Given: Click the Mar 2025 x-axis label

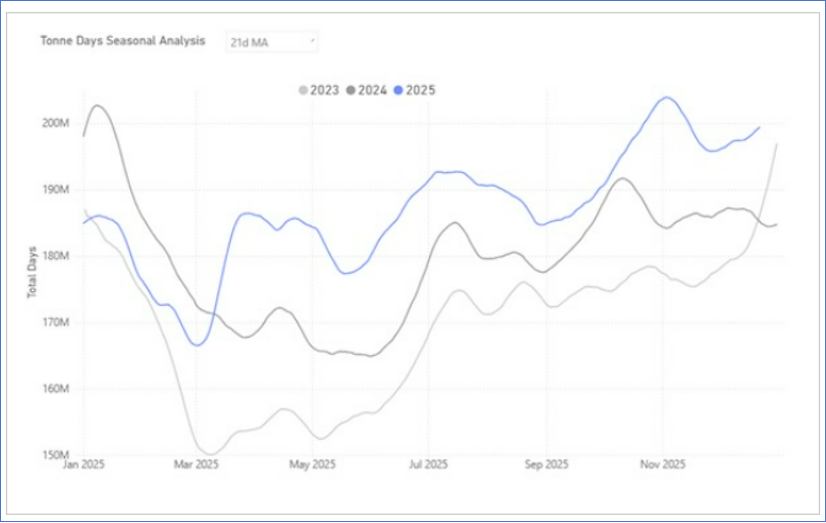Looking at the screenshot, I should (x=196, y=465).
